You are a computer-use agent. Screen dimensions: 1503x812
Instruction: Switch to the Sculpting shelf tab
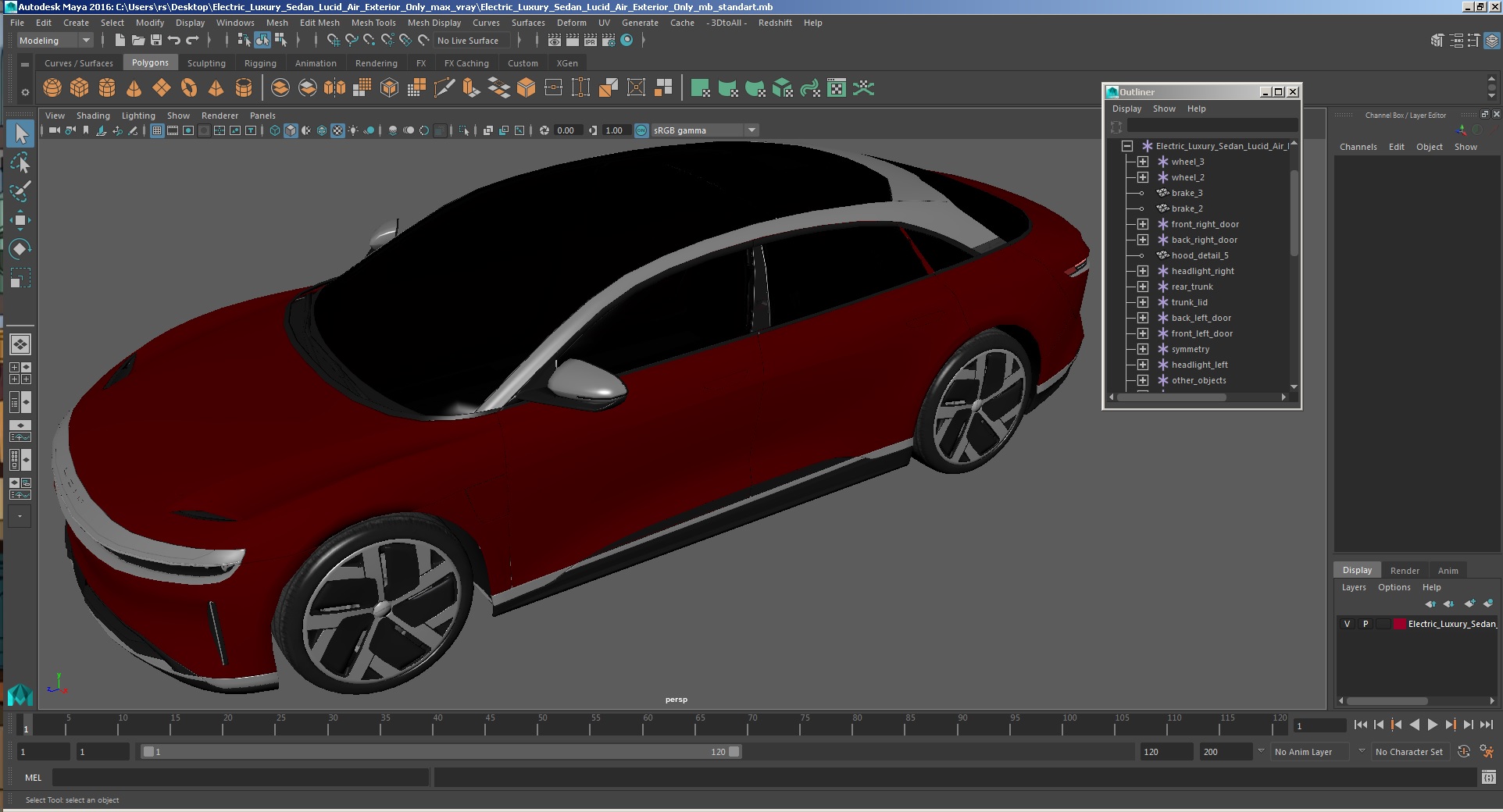(206, 63)
